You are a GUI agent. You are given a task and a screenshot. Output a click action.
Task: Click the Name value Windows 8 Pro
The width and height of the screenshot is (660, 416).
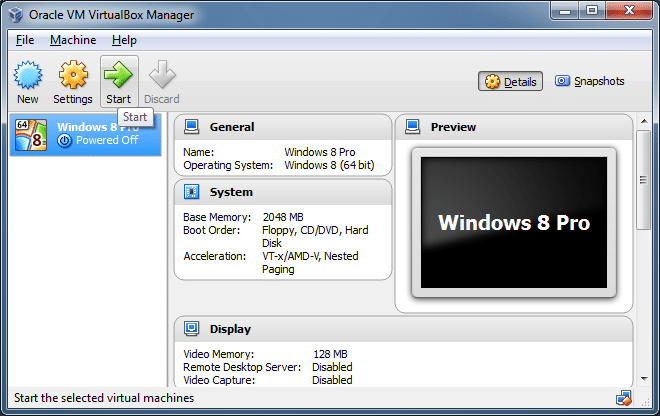320,152
